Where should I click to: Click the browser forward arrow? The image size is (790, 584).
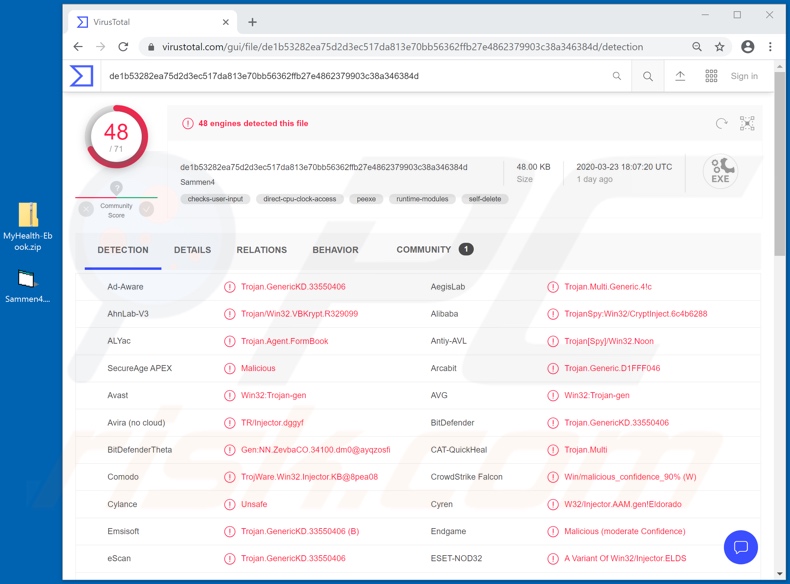[101, 47]
